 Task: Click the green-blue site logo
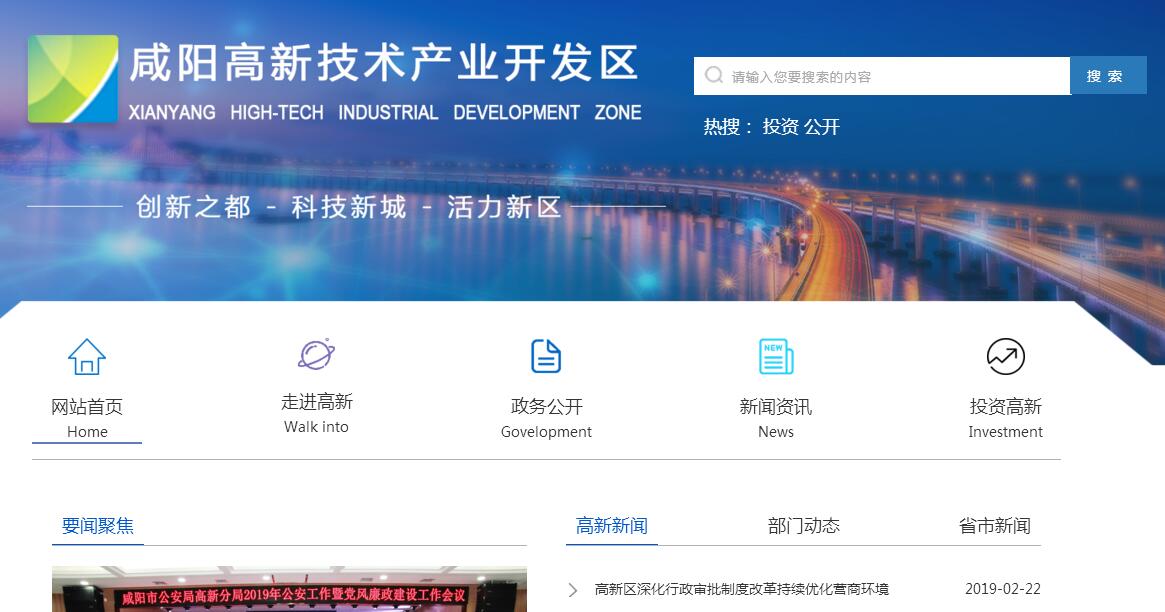[x=73, y=79]
